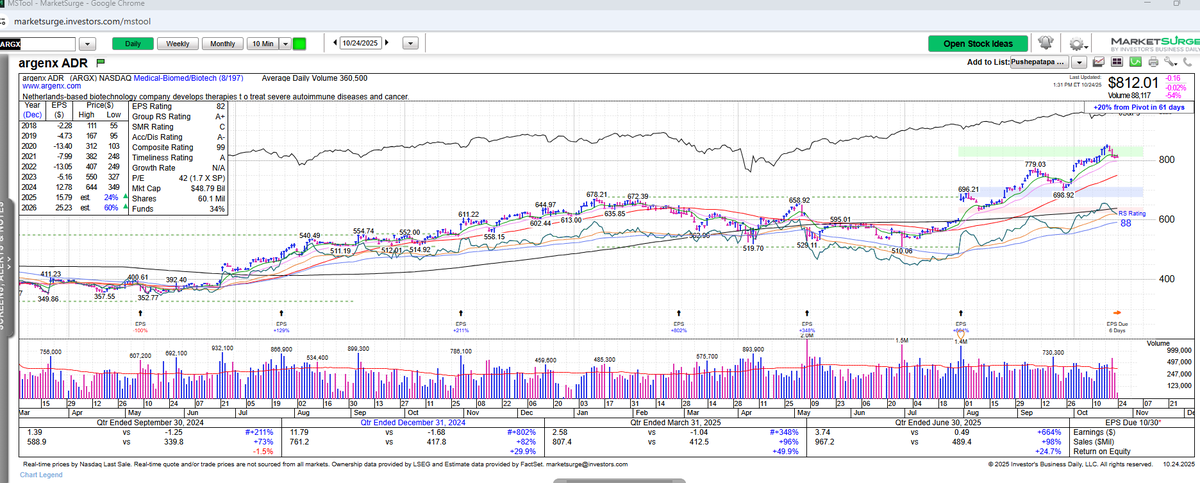The width and height of the screenshot is (1200, 483).
Task: Click the Open Stock Ideas button
Action: point(978,44)
